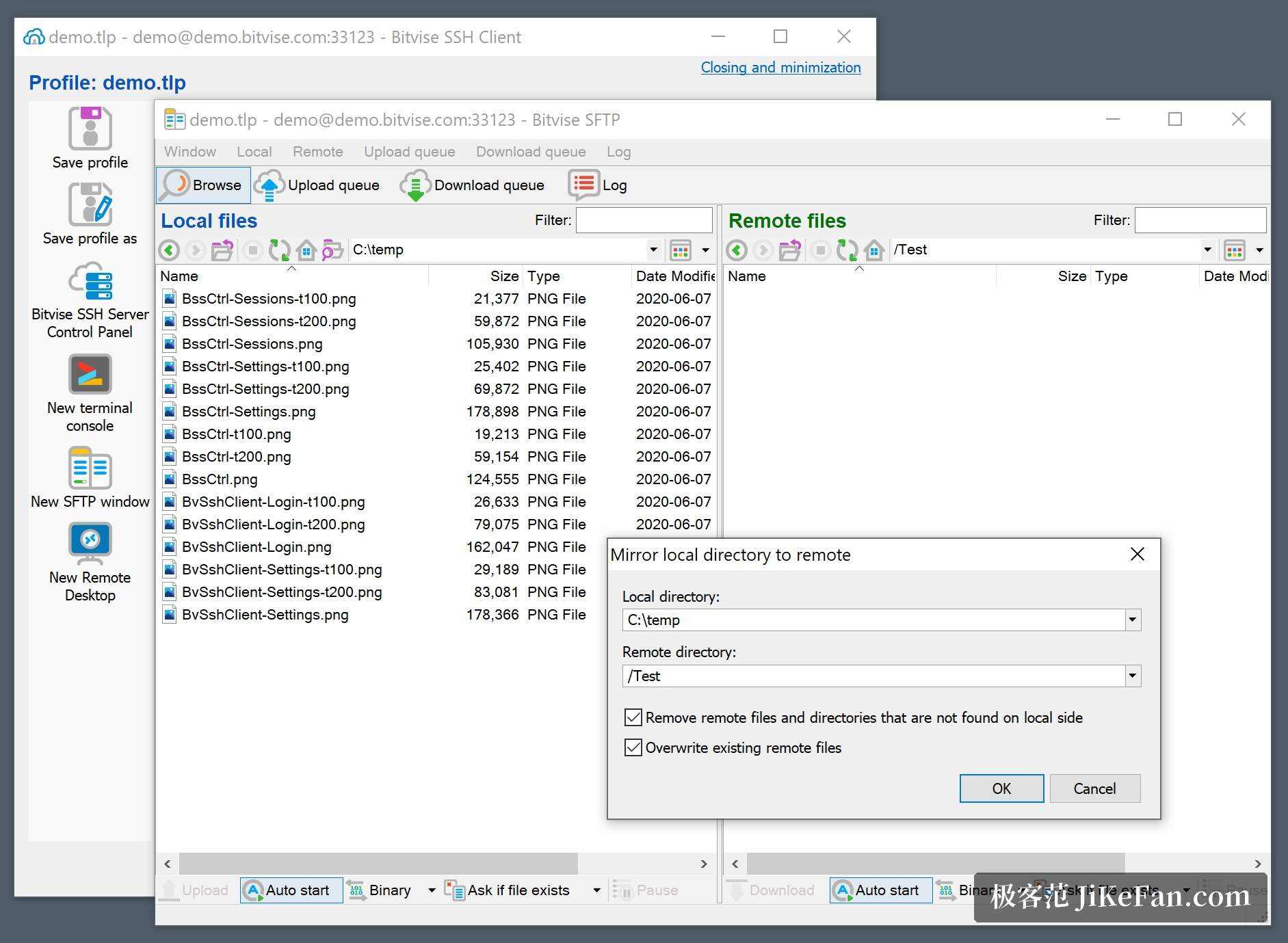
Task: Open remote path /Test history dropdown
Action: click(x=1207, y=250)
